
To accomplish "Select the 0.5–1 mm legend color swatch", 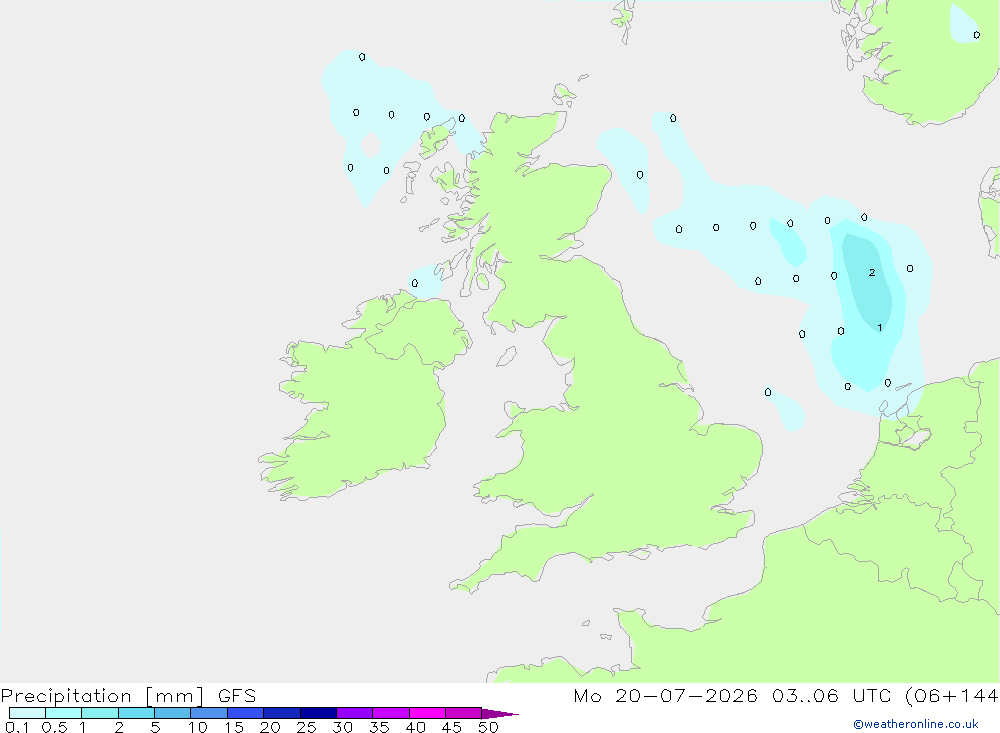I will pyautogui.click(x=64, y=713).
